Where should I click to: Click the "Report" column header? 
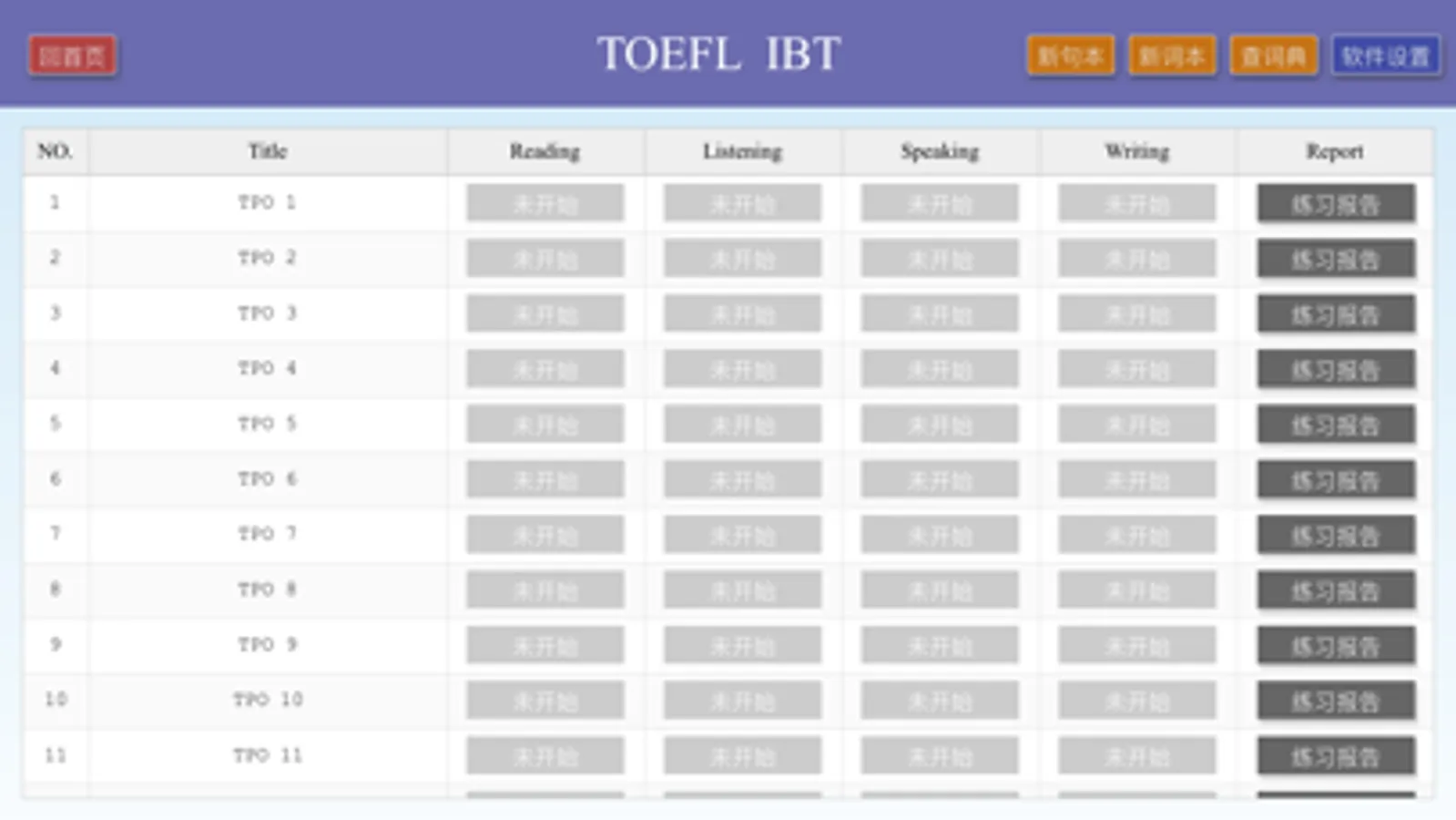pos(1335,151)
